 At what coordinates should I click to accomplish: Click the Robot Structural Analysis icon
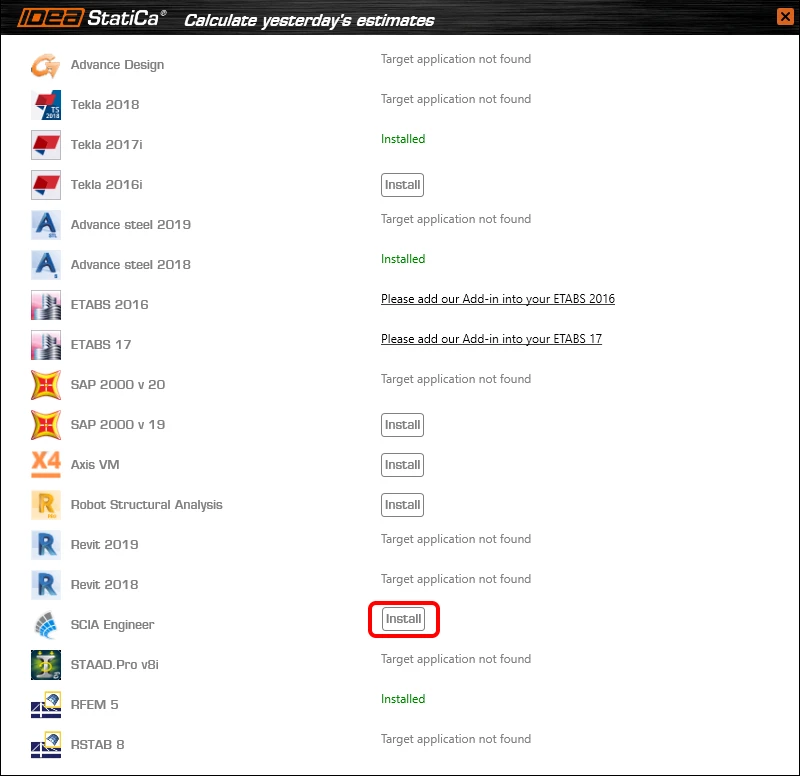click(46, 505)
